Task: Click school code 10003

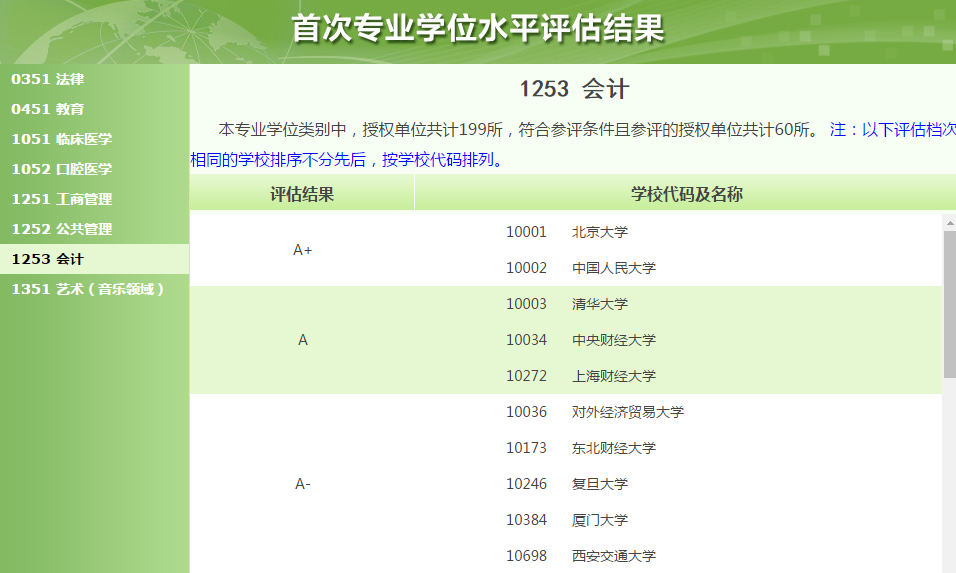Action: (526, 304)
